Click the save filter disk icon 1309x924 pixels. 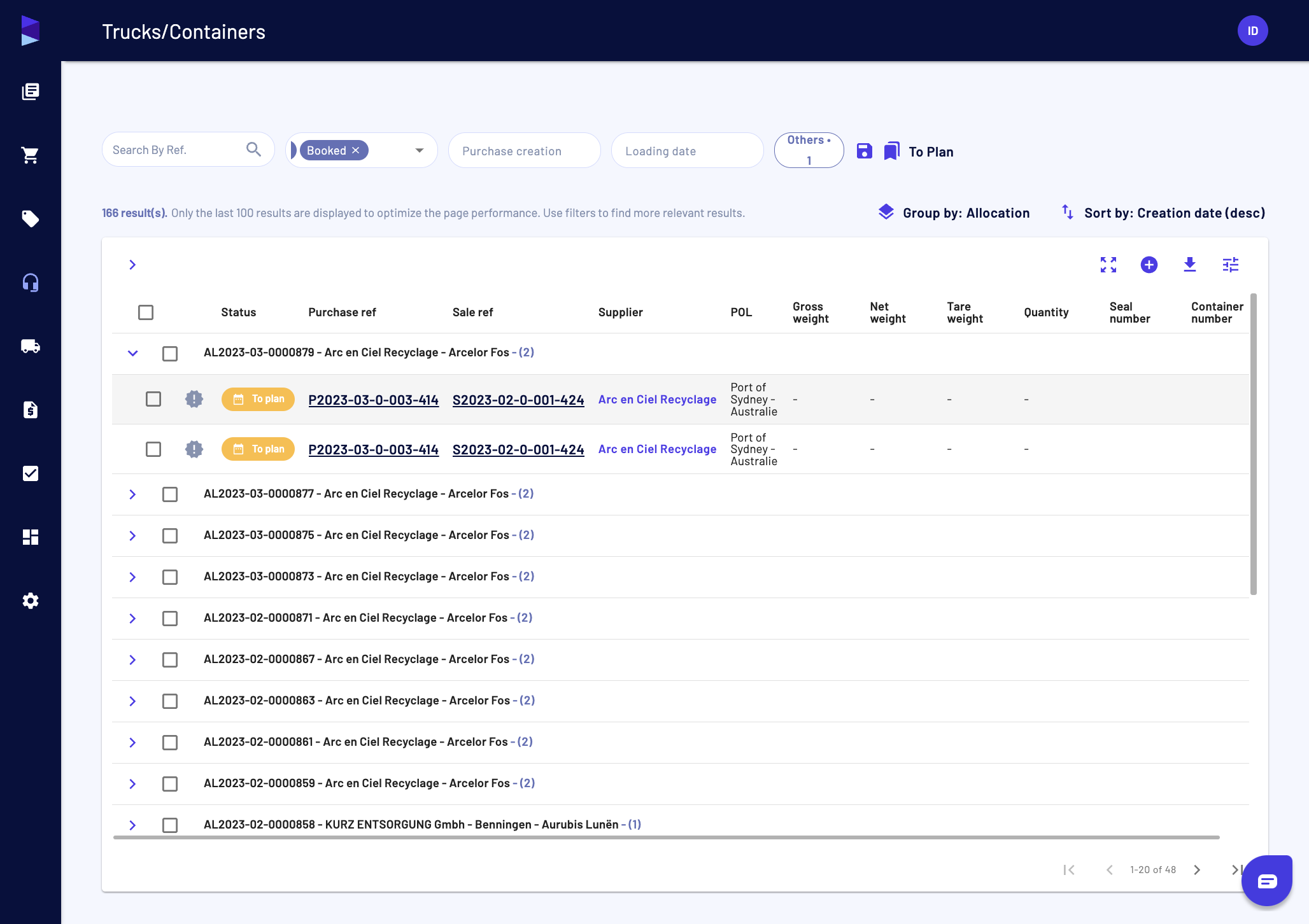(x=864, y=151)
